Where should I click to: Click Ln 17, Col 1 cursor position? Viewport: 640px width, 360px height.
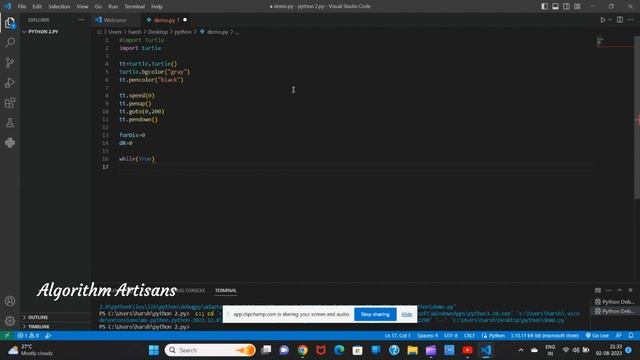pos(397,336)
